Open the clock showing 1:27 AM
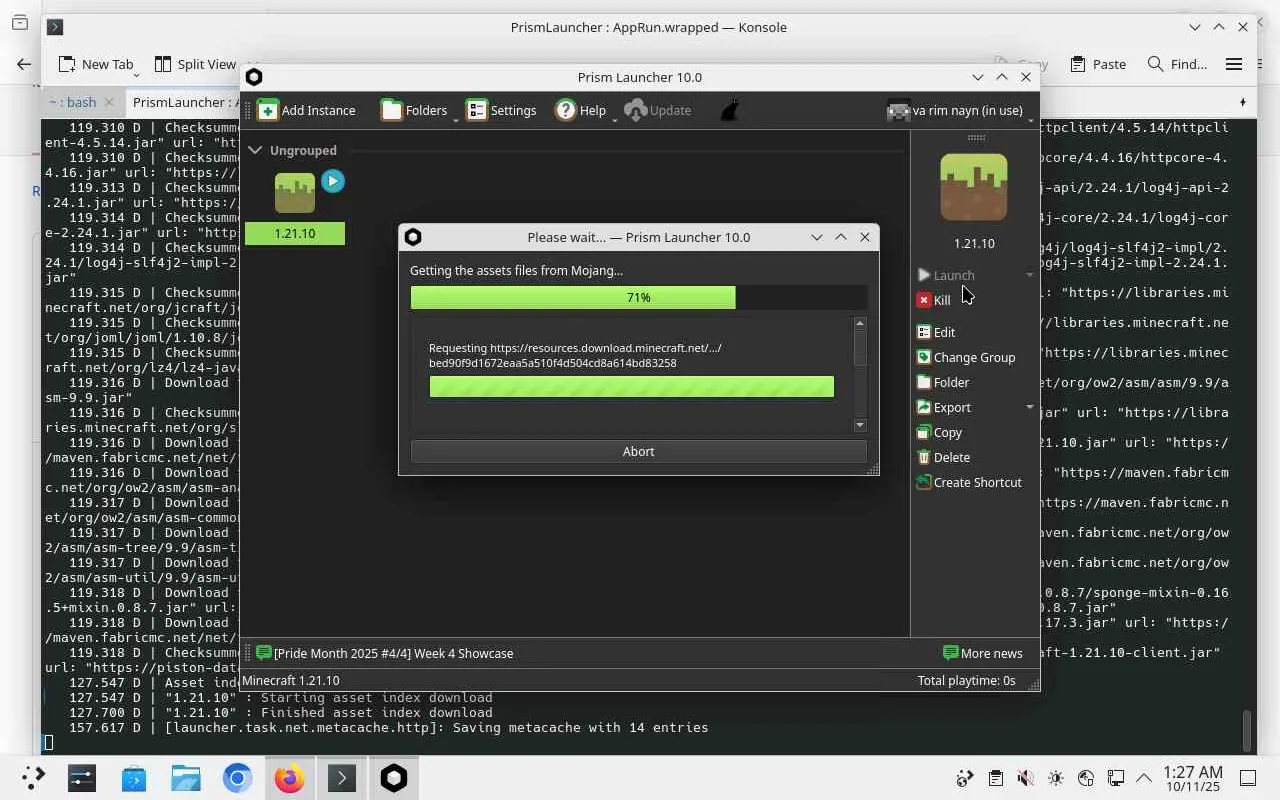The width and height of the screenshot is (1280, 800). pos(1193,778)
